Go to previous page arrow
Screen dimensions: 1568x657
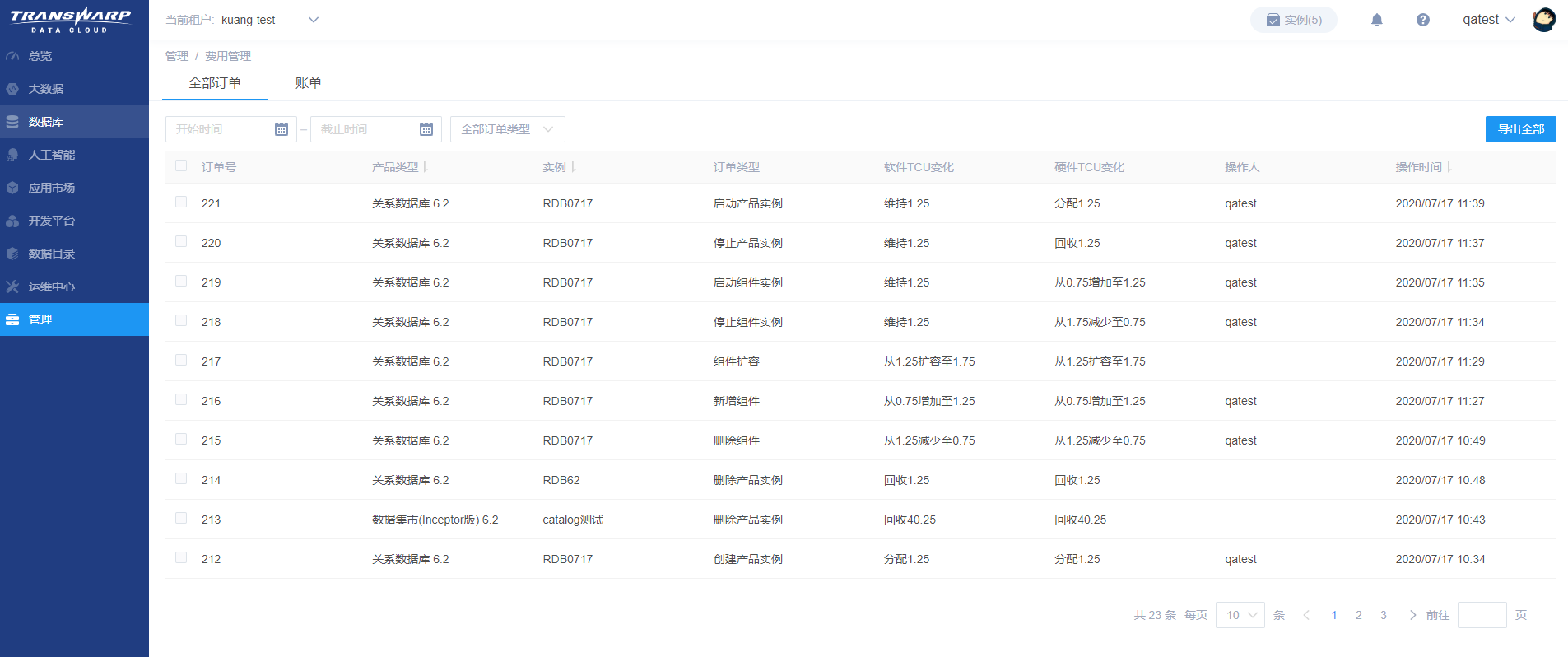[1306, 615]
